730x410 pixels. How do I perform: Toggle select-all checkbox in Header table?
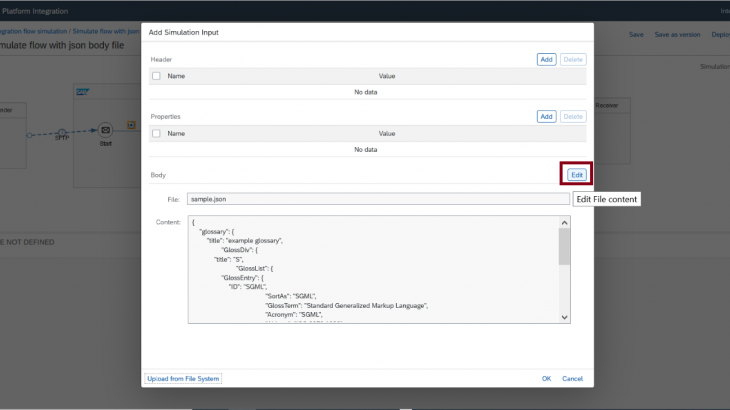pyautogui.click(x=156, y=76)
